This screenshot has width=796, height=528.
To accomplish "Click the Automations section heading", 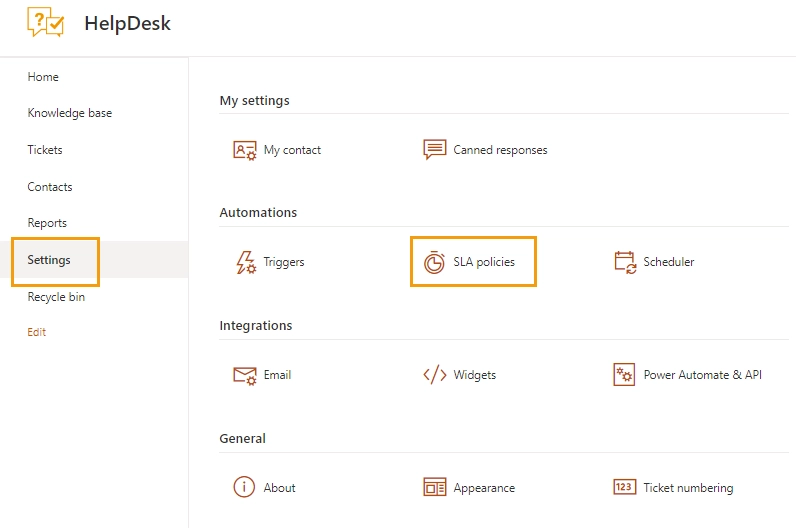I will tap(258, 212).
